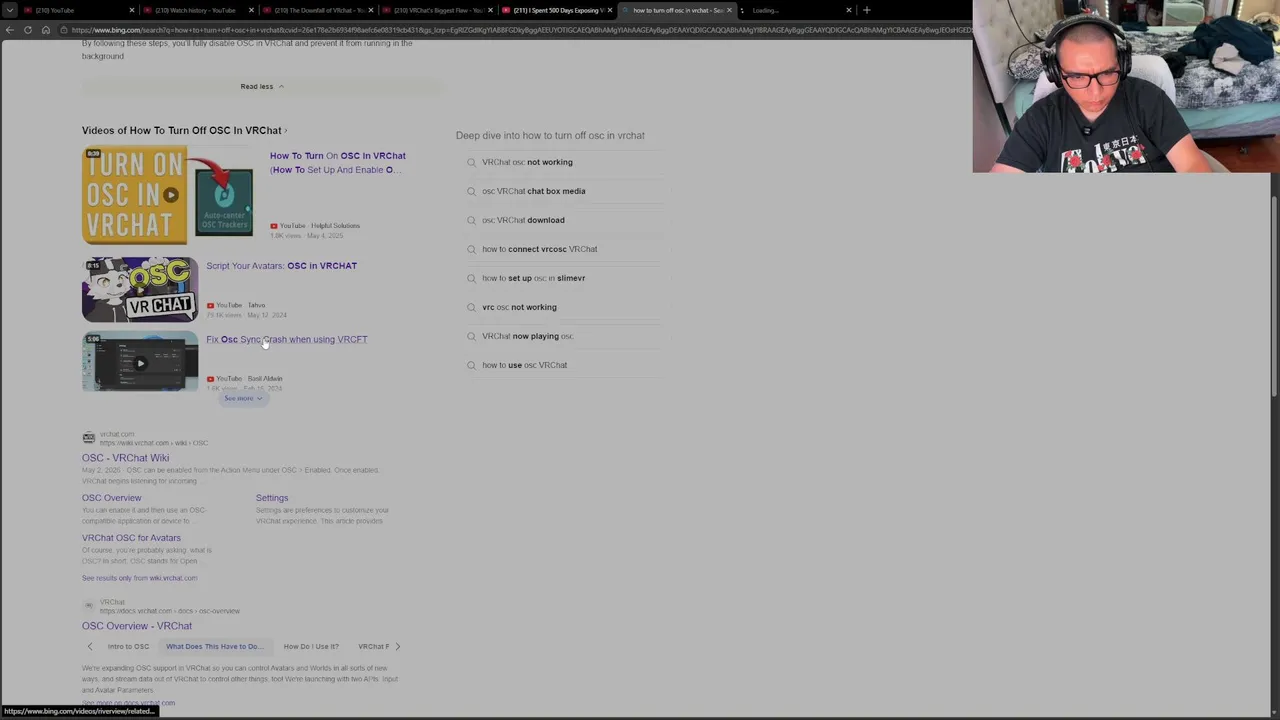
Task: Click the VRChat docs result favicon
Action: [x=89, y=606]
